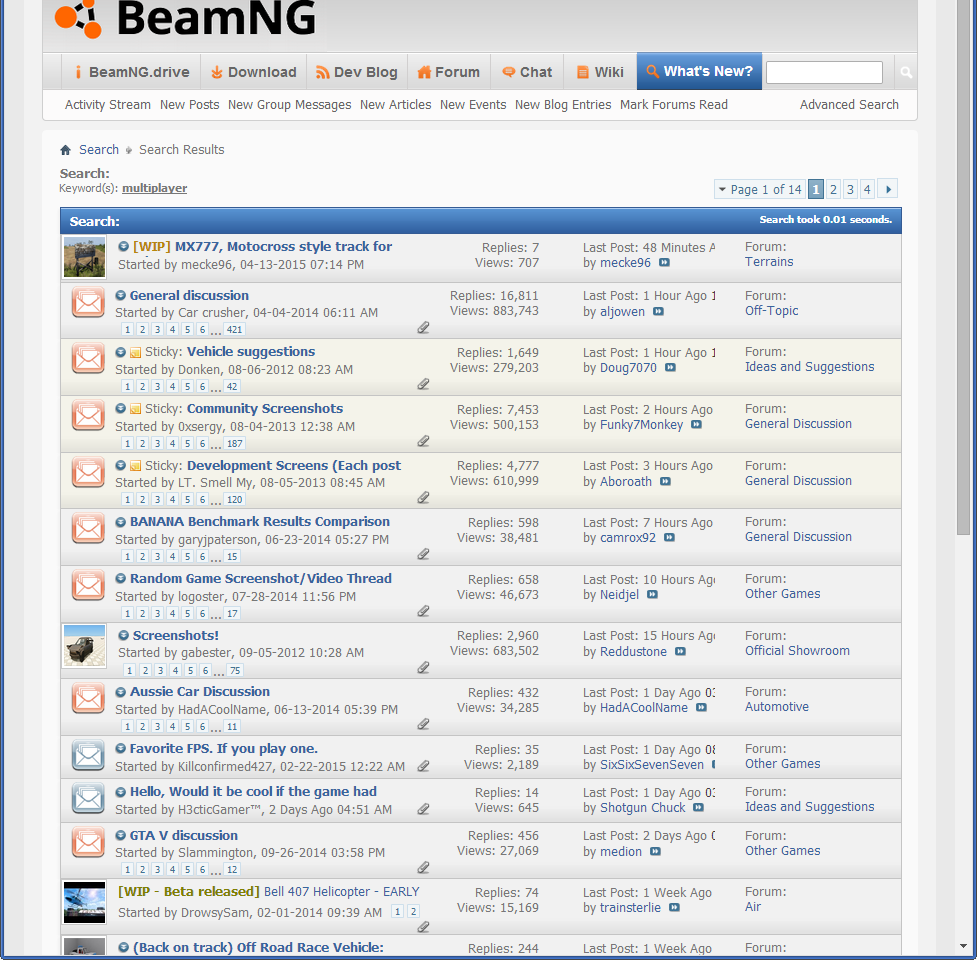The image size is (977, 960).
Task: Open New Blog Entries
Action: coord(563,105)
